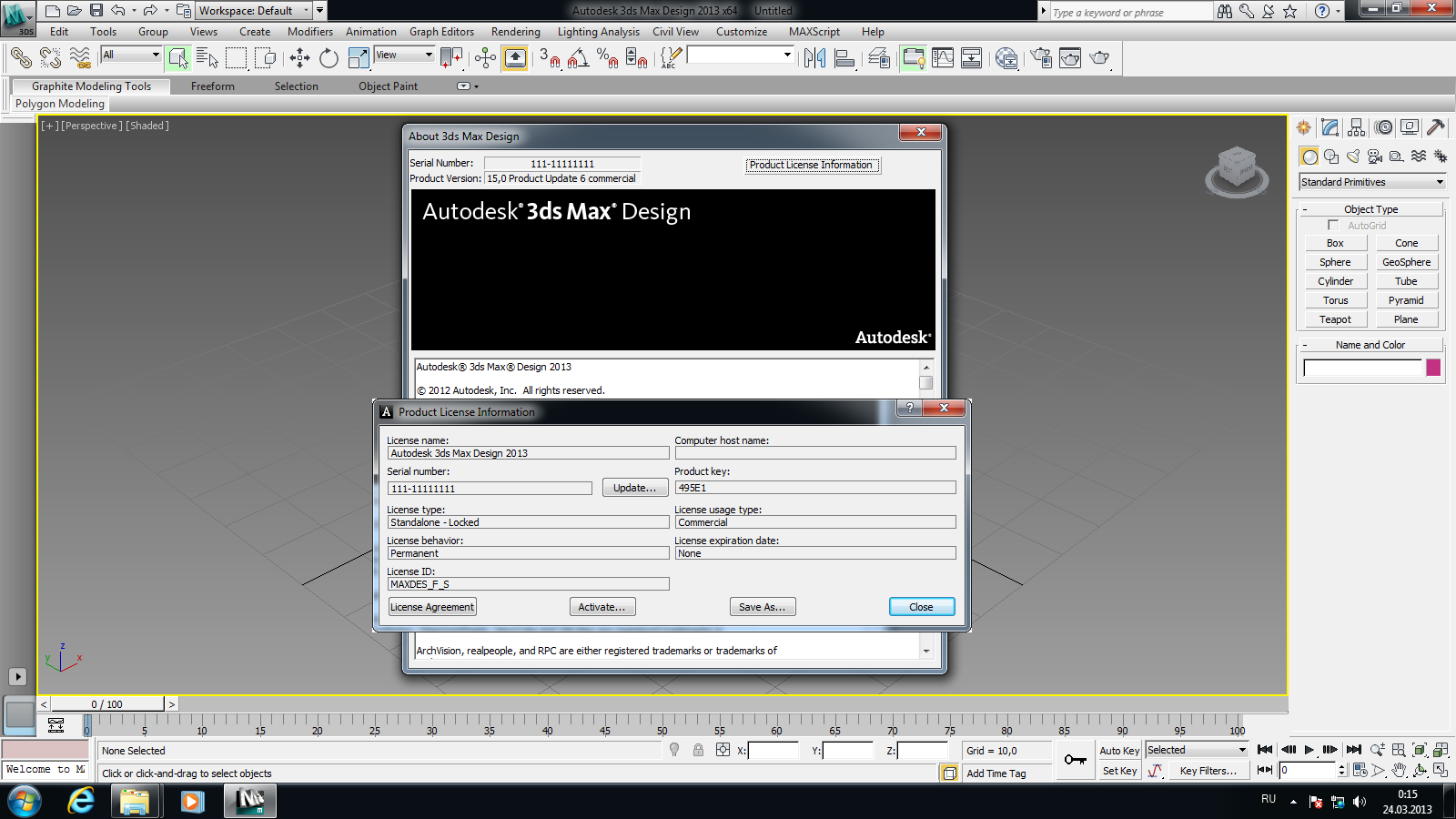Switch to the Freeform ribbon tab
This screenshot has width=1456, height=819.
pos(213,86)
